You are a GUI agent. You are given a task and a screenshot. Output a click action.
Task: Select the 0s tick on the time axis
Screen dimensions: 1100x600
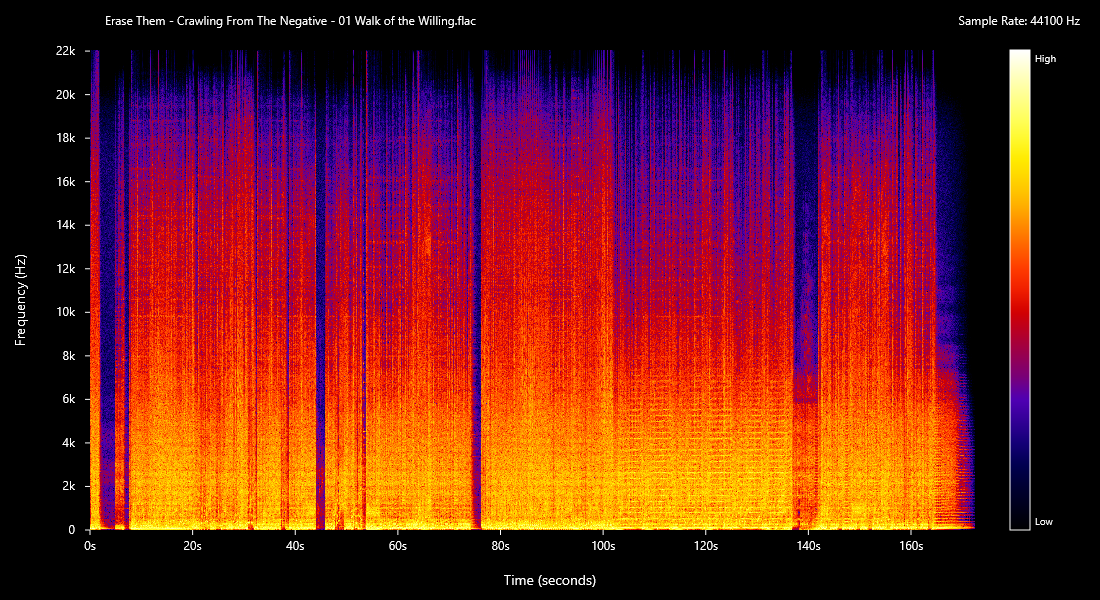(90, 547)
